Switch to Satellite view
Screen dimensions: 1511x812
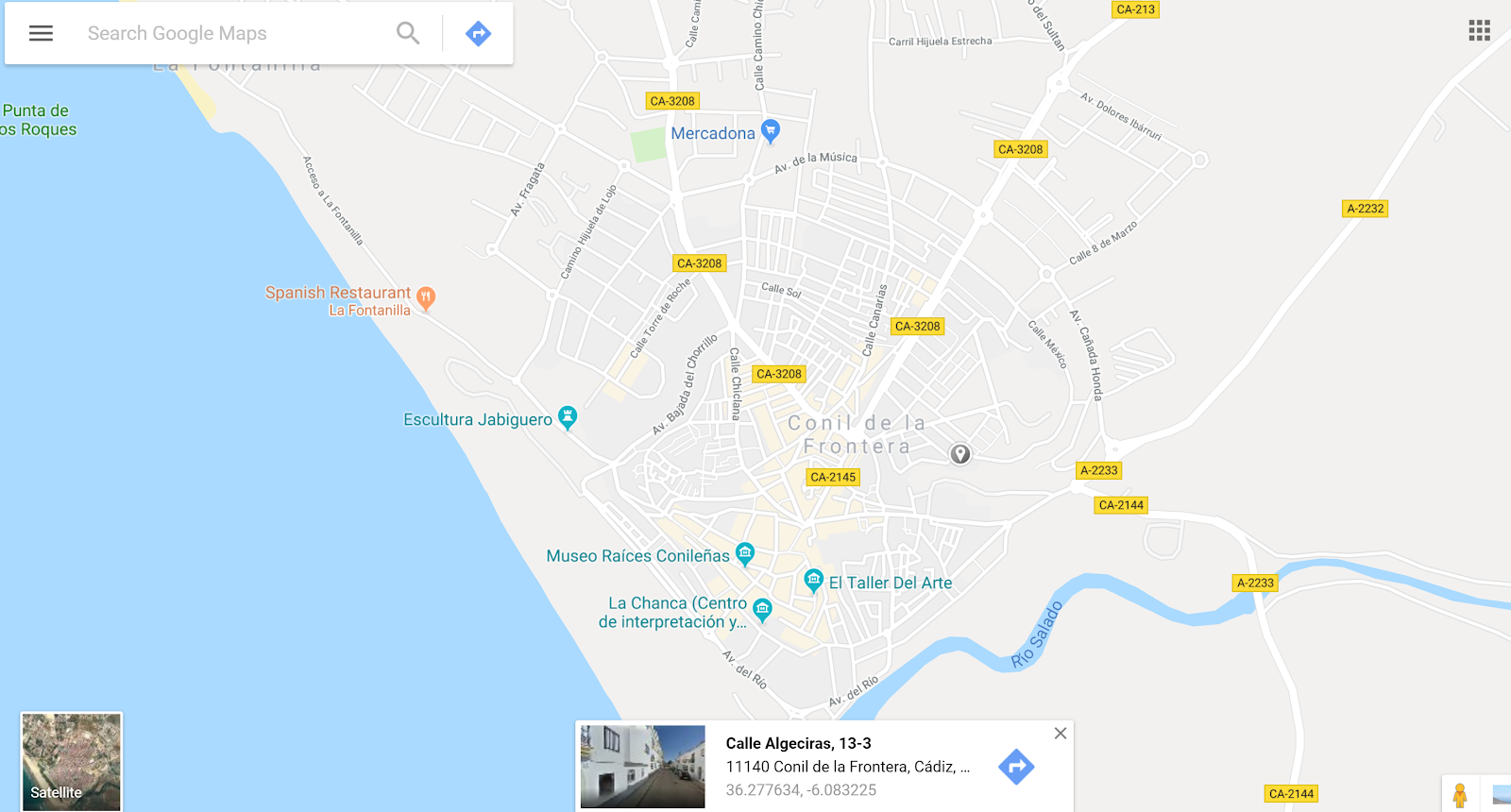coord(72,761)
